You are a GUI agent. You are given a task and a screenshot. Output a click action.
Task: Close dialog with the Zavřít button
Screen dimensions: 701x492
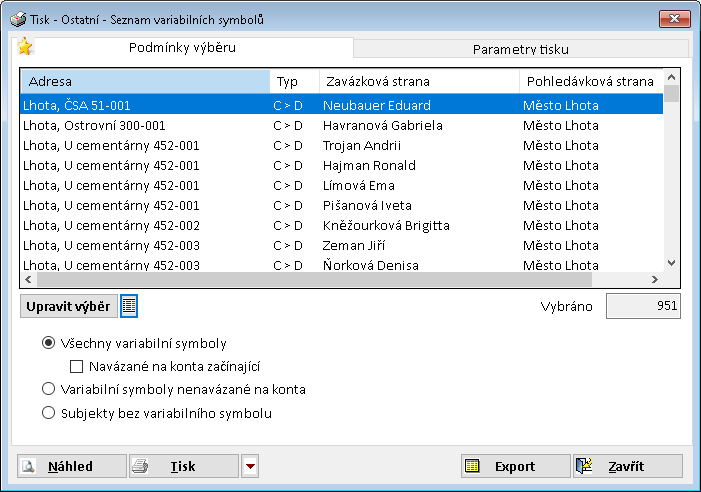[x=628, y=466]
